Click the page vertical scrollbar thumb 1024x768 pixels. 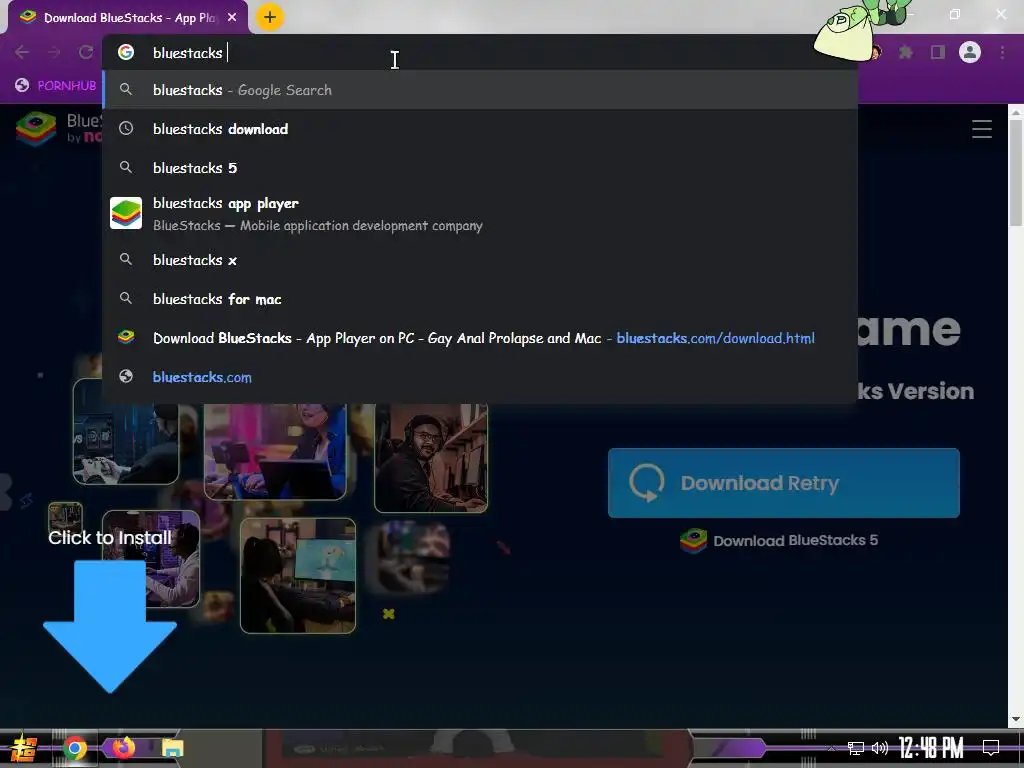(x=1016, y=173)
